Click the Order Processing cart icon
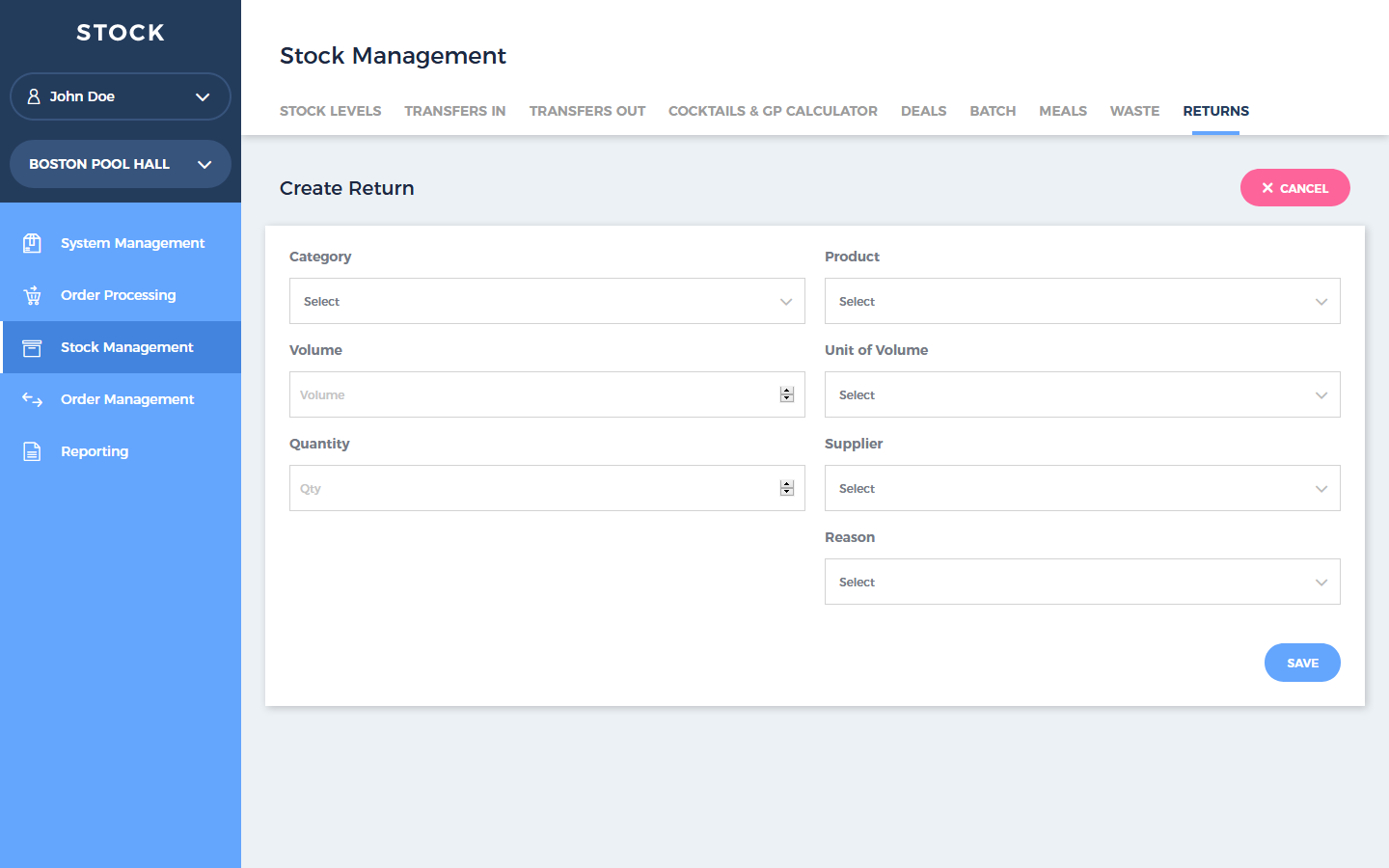Screen dimensions: 1389x868 [32, 295]
